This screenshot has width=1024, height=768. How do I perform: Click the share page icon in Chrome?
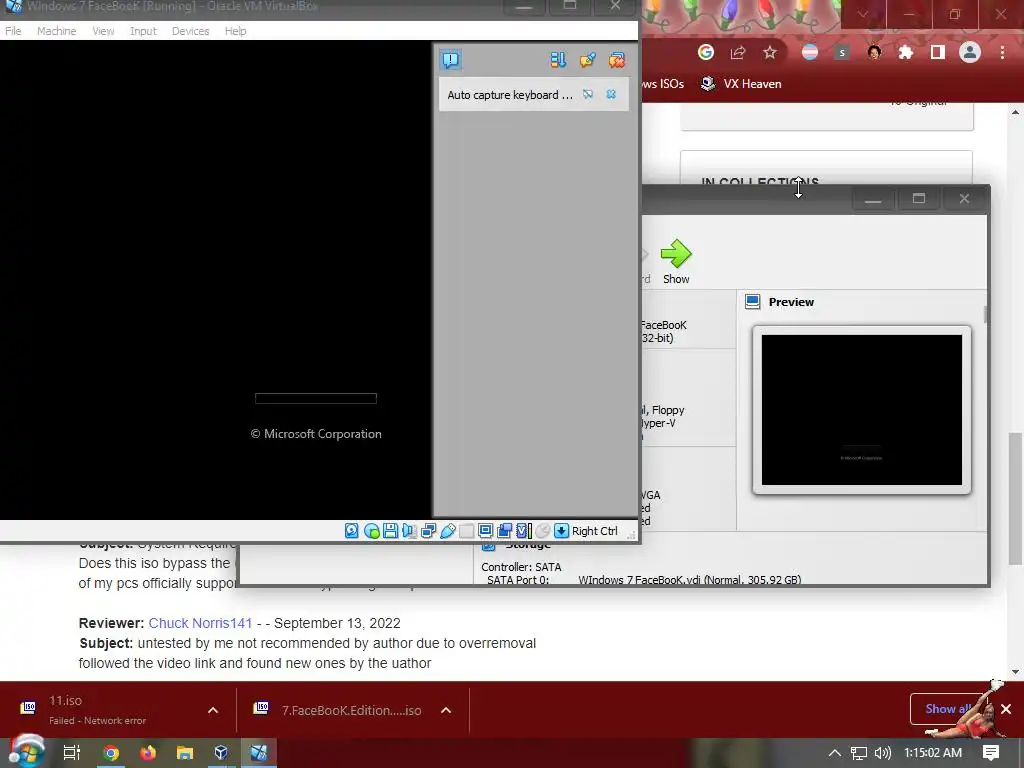coord(738,52)
